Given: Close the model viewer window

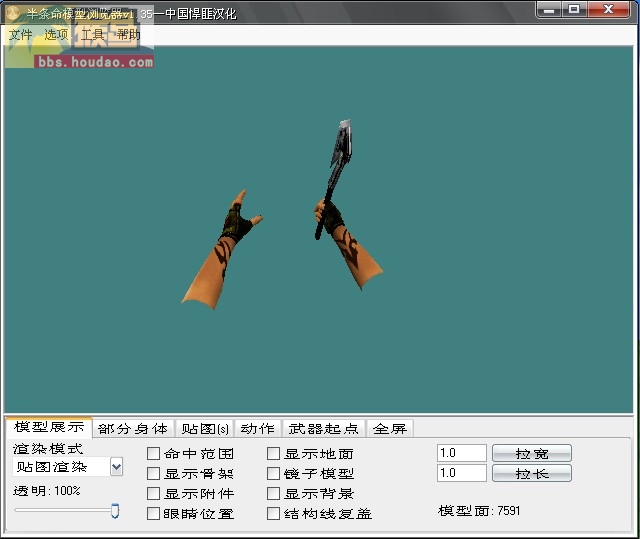Looking at the screenshot, I should tap(609, 10).
